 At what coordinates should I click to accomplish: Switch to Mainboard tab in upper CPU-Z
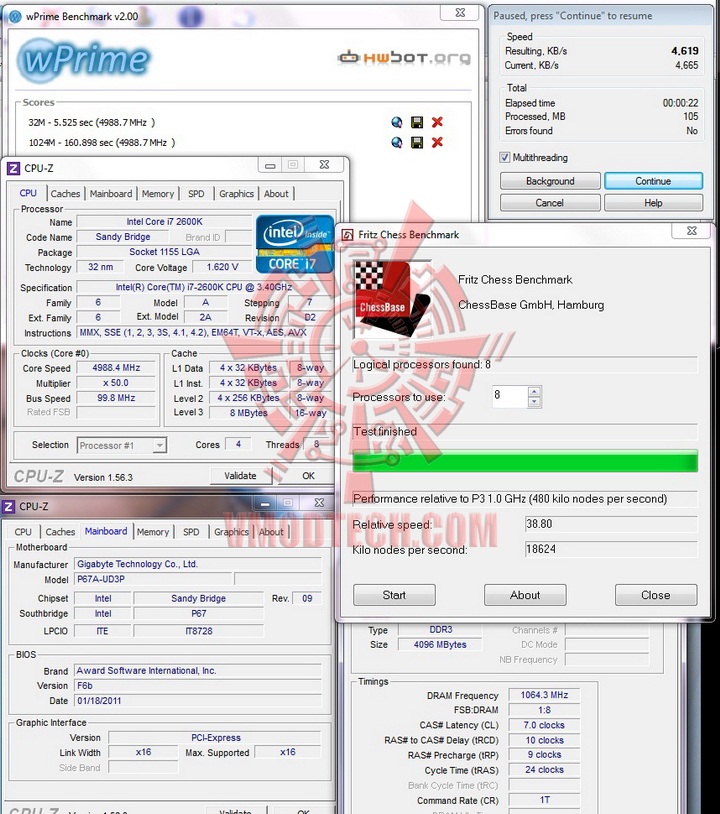[111, 194]
